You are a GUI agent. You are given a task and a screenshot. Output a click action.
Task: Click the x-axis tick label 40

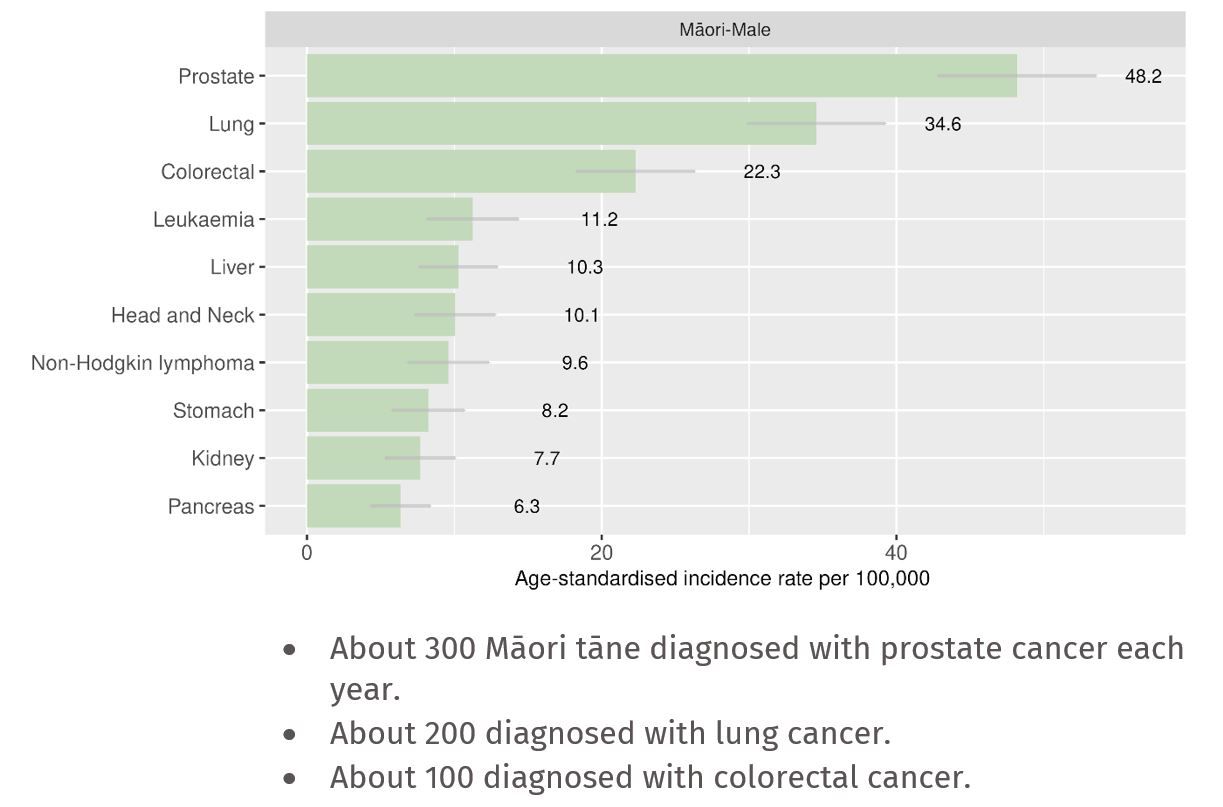pos(896,553)
